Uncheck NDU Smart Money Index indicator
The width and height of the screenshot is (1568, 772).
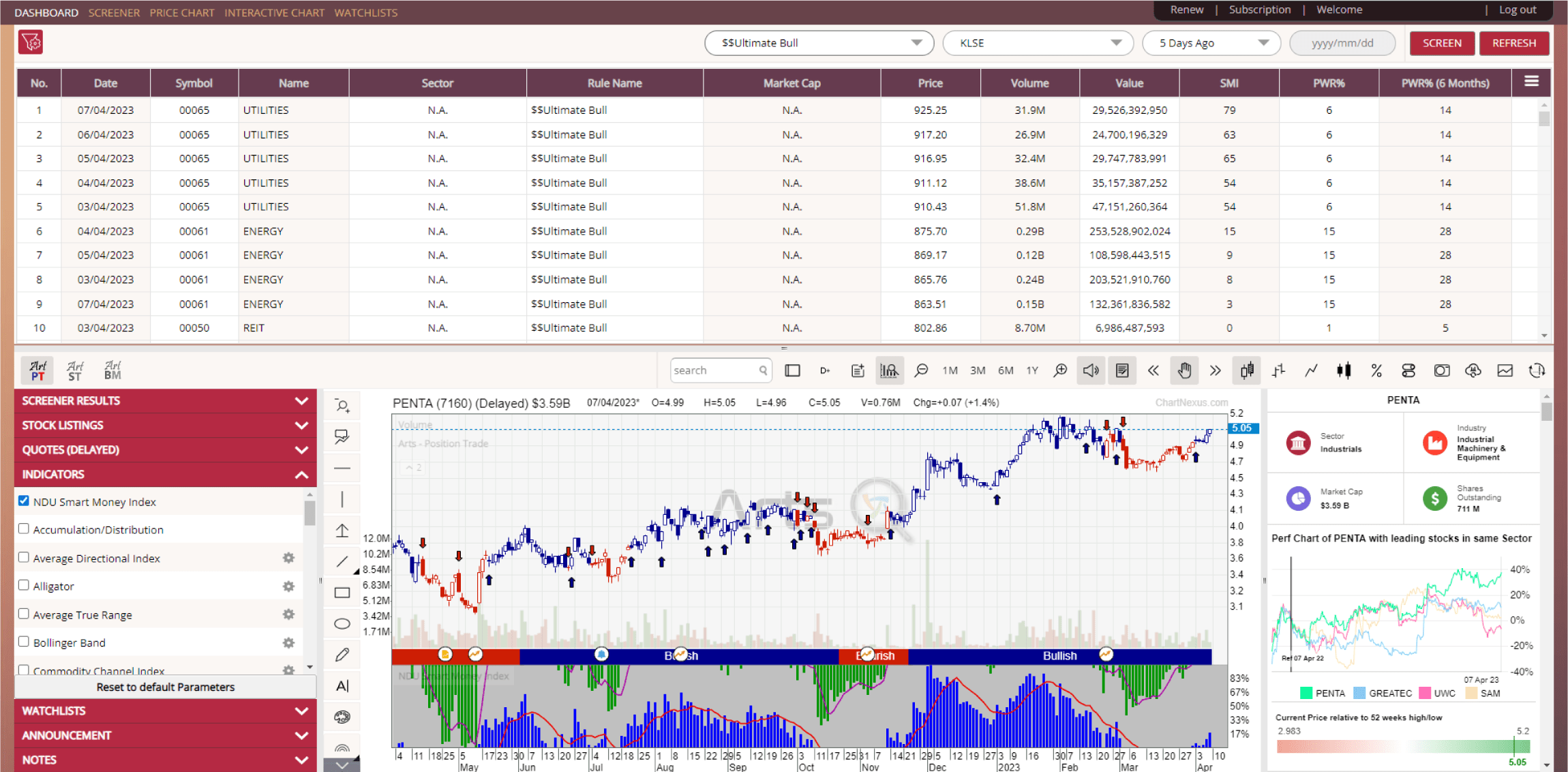24,501
